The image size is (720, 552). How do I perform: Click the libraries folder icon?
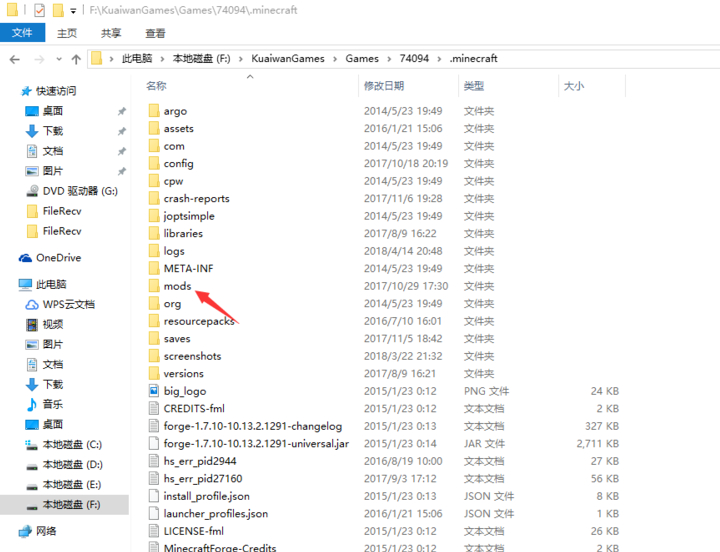point(154,233)
